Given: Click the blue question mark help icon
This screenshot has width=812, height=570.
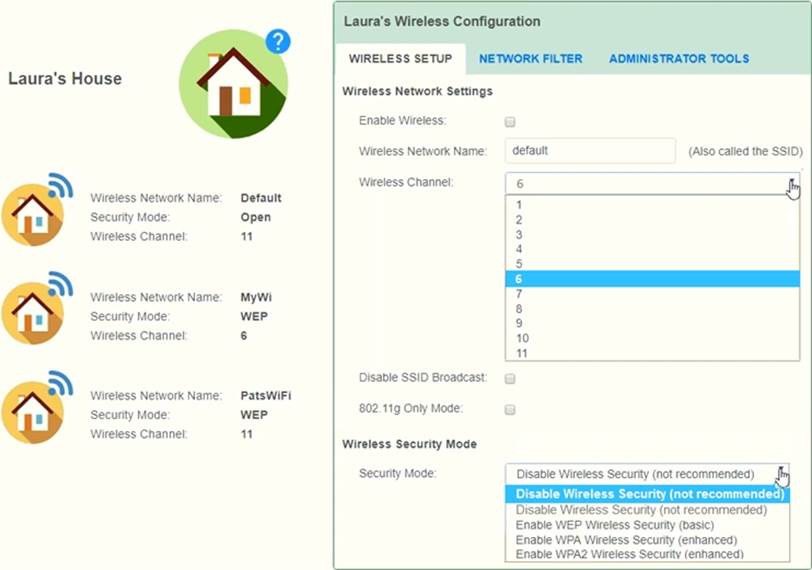Looking at the screenshot, I should pyautogui.click(x=277, y=41).
